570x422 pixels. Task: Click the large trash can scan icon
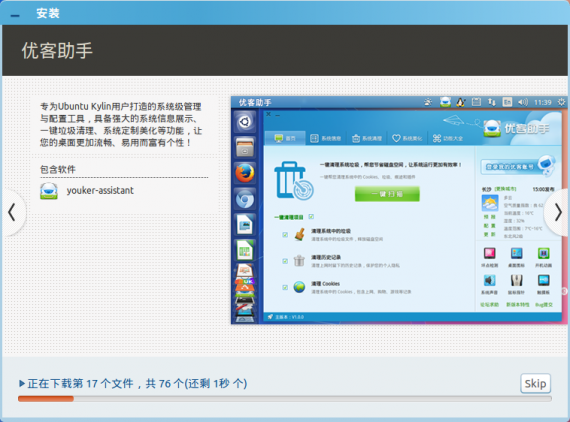tap(294, 181)
